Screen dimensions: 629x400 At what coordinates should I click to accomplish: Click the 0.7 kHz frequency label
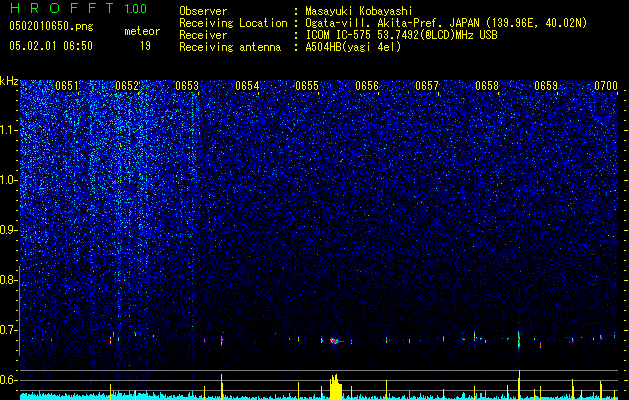click(x=9, y=330)
